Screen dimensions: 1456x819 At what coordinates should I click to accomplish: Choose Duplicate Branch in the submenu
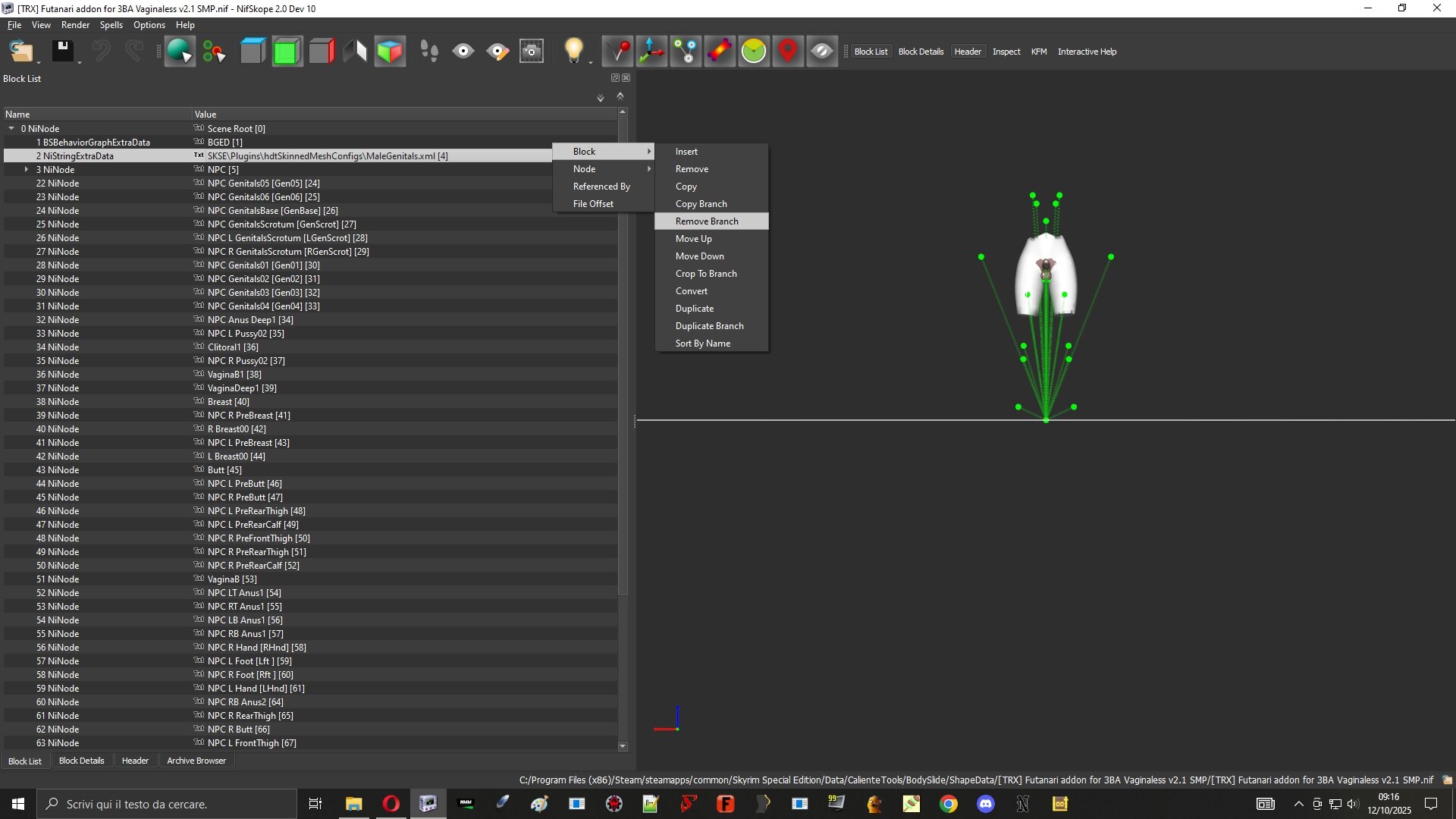(x=711, y=326)
